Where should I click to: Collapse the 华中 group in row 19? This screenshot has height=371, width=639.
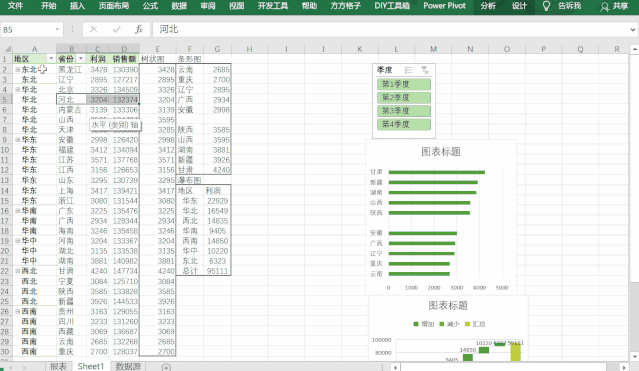coord(18,241)
